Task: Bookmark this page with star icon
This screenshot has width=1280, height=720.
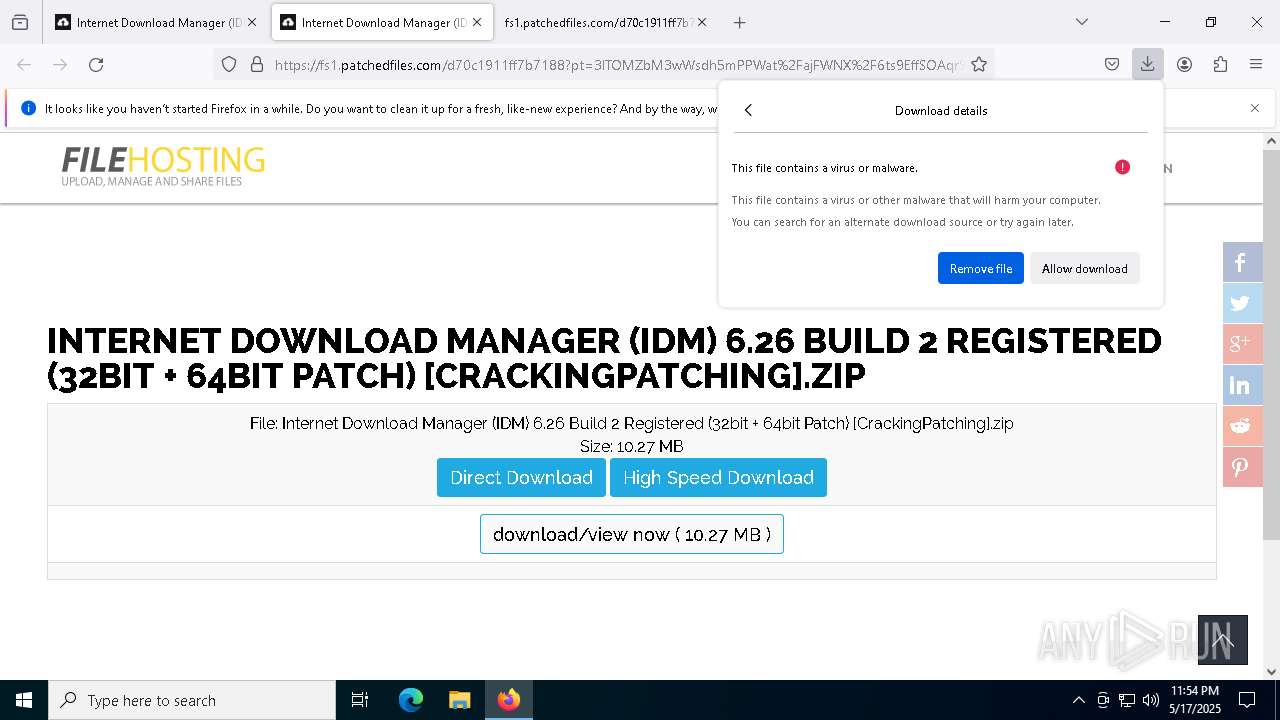Action: click(x=979, y=64)
